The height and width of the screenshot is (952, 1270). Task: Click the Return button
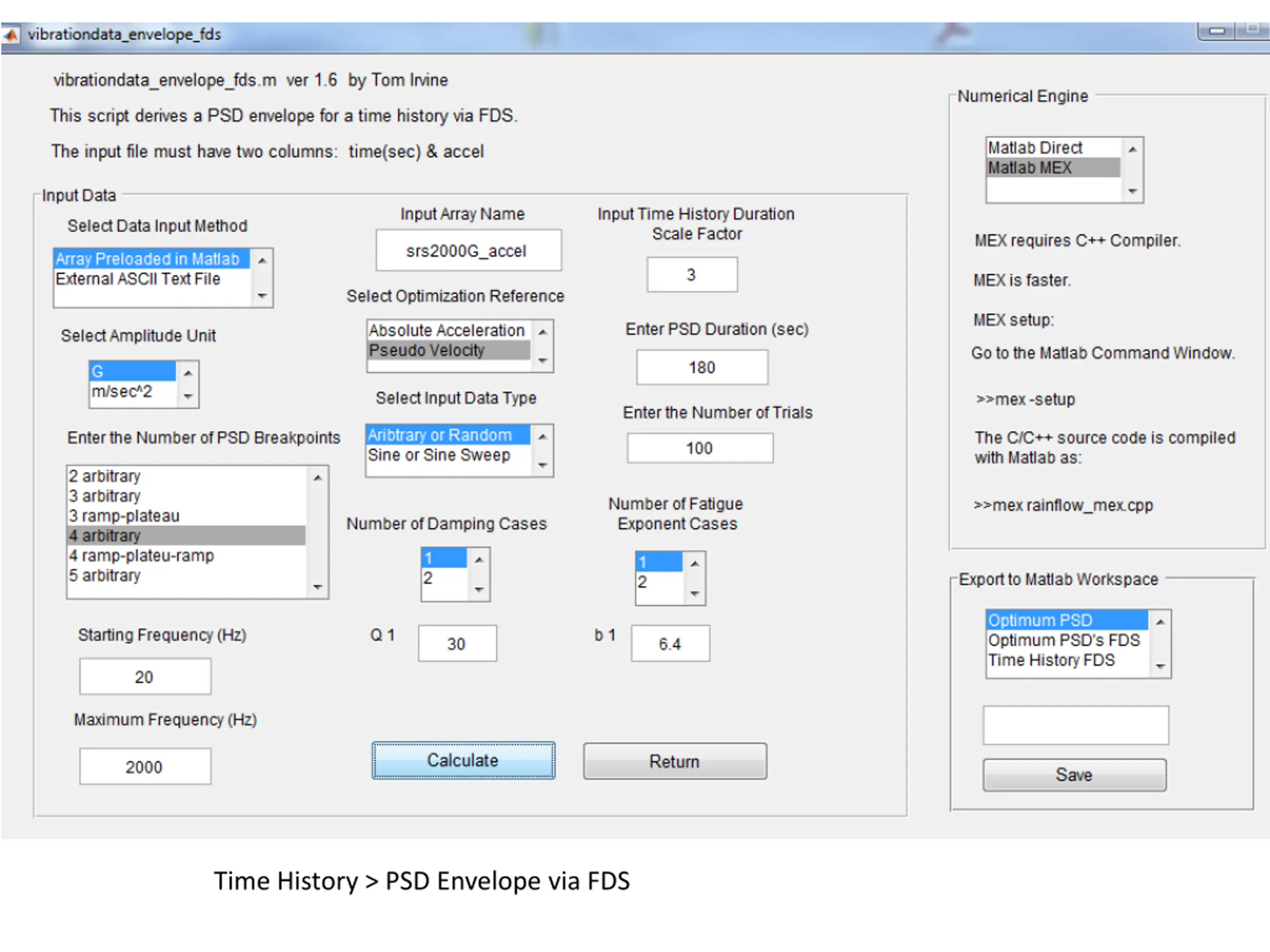(x=675, y=762)
